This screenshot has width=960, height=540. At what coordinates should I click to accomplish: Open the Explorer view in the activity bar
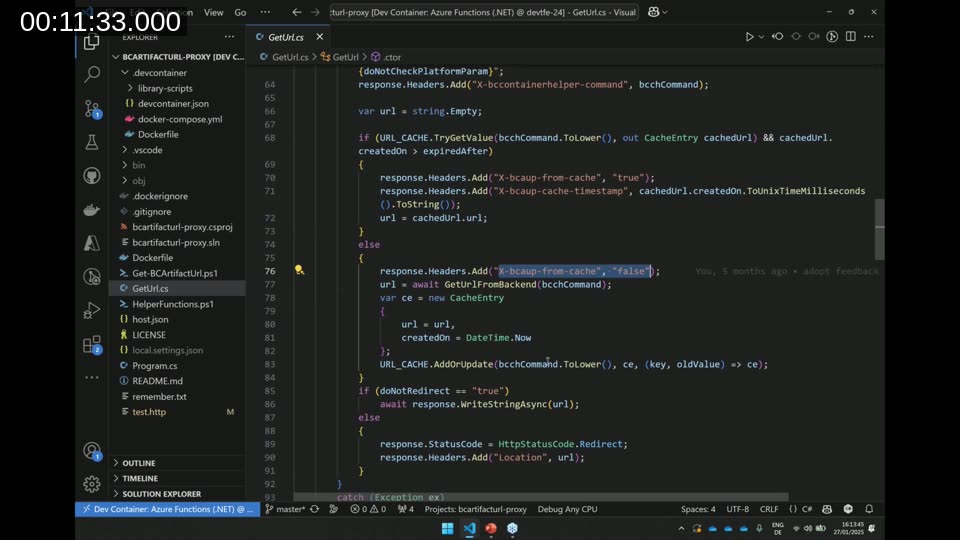pos(92,42)
